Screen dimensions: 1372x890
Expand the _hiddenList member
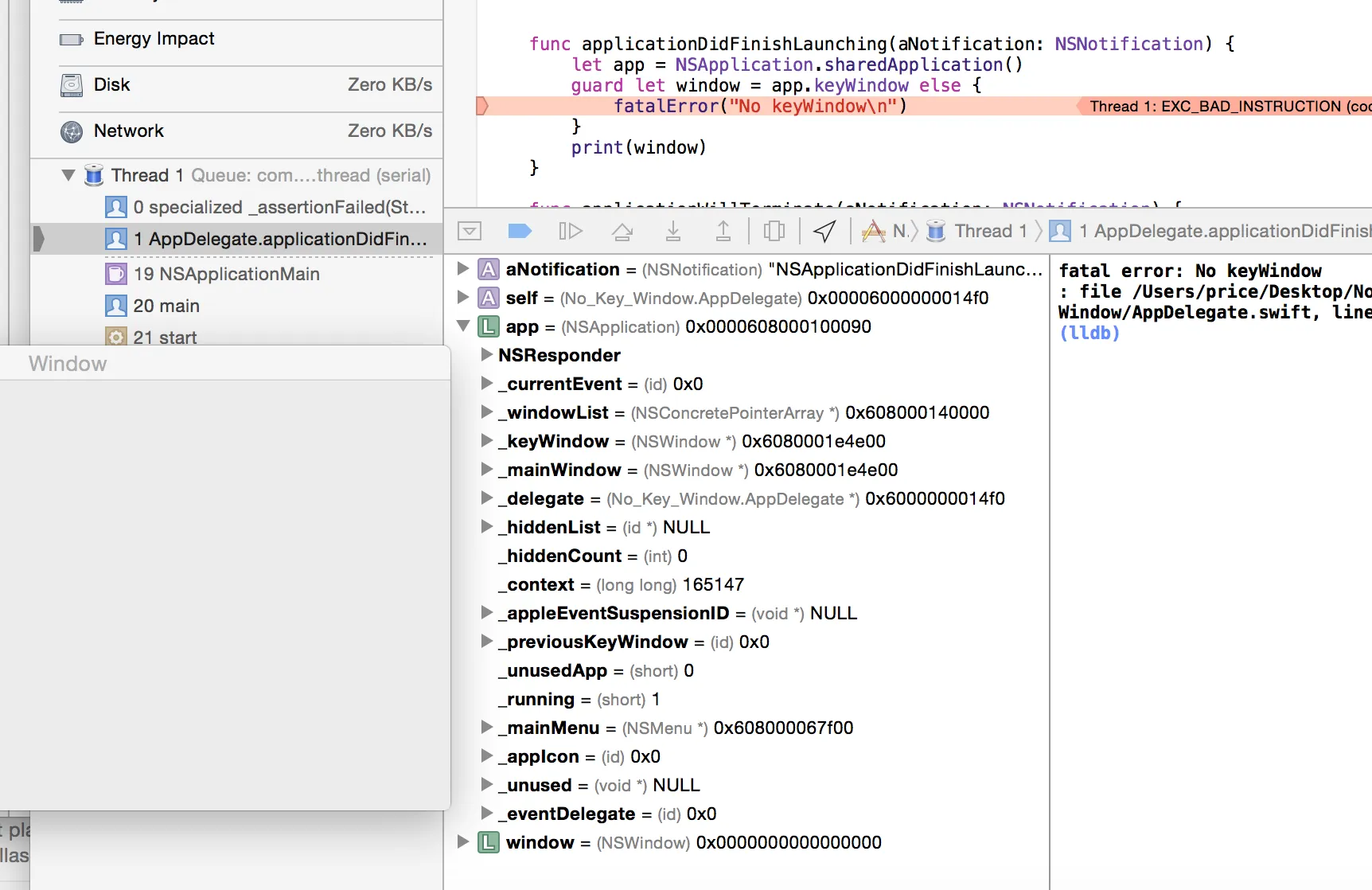tap(486, 527)
